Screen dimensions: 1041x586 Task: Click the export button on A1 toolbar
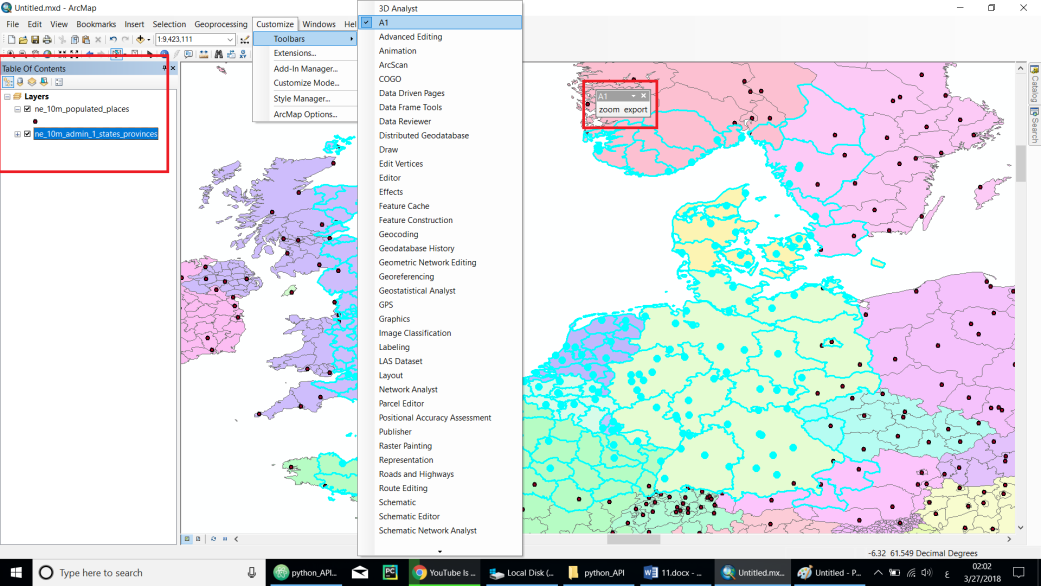point(636,109)
